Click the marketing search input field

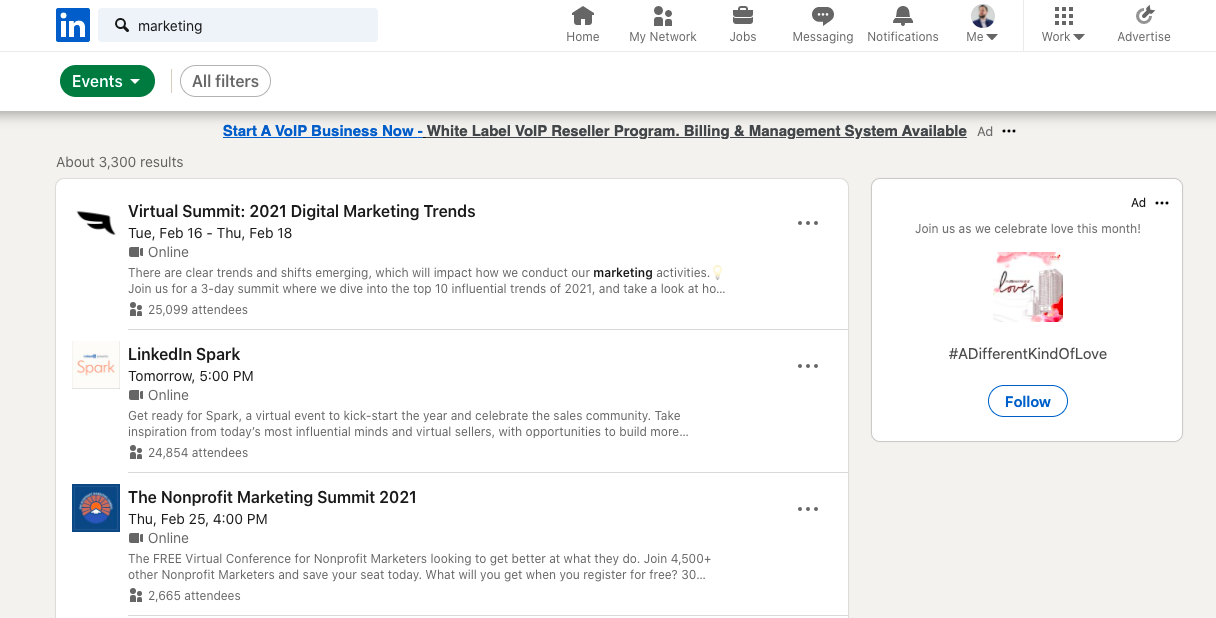tap(238, 24)
